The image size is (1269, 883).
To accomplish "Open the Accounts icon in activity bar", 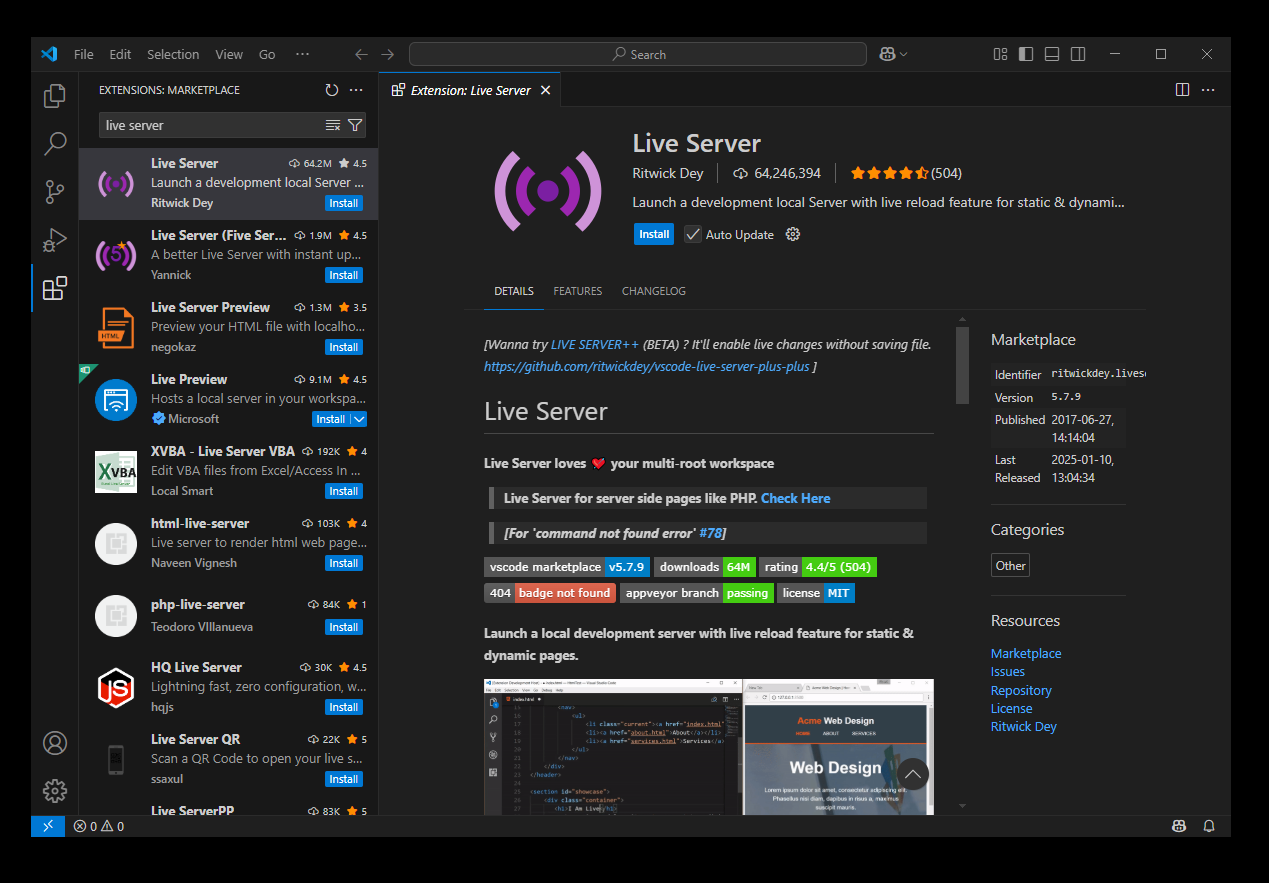I will (55, 743).
